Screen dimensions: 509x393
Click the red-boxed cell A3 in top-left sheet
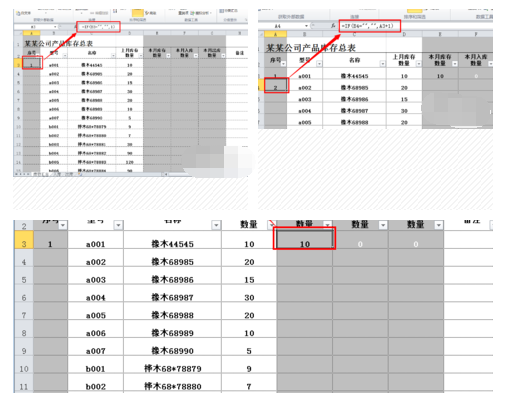point(32,63)
